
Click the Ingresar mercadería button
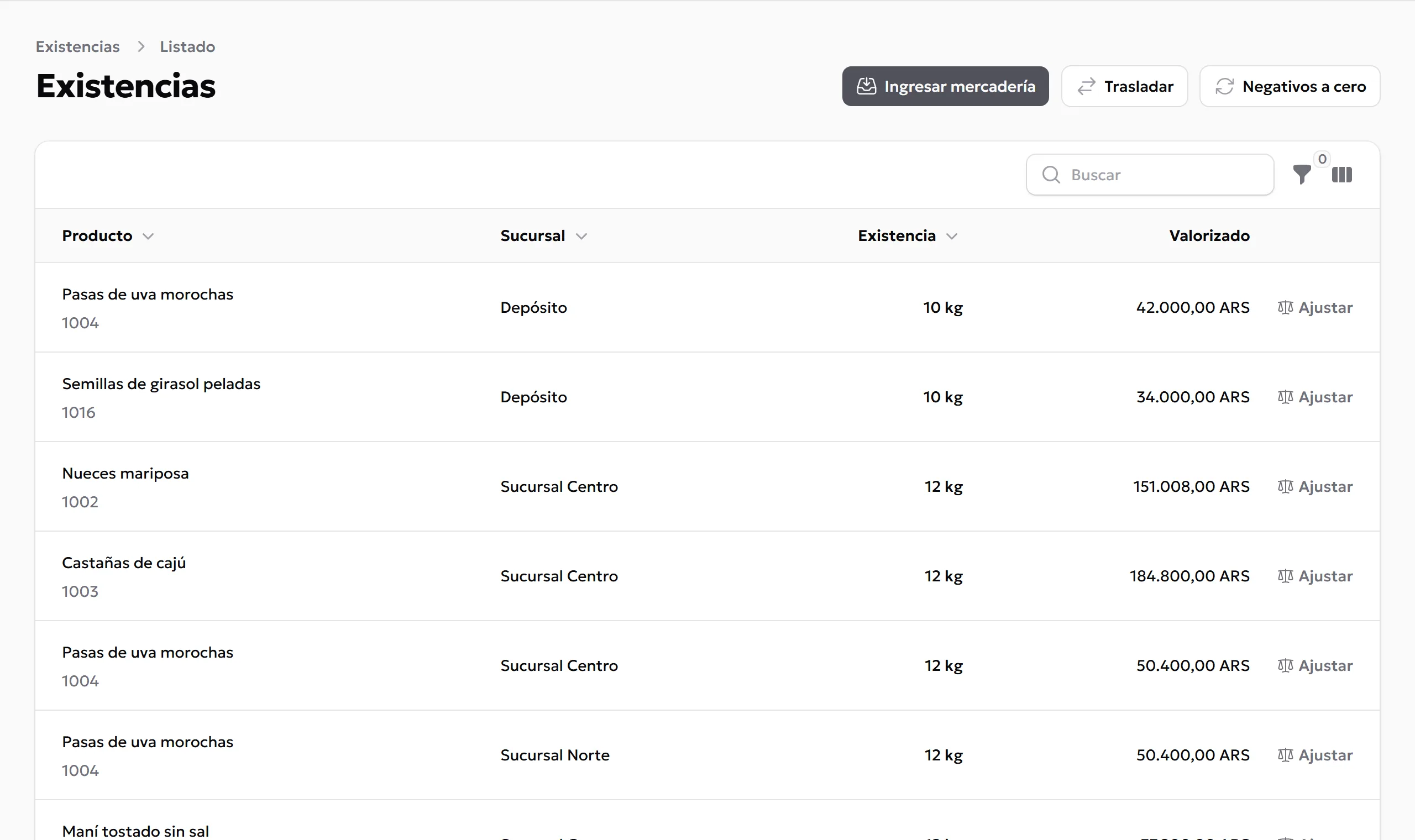coord(945,86)
